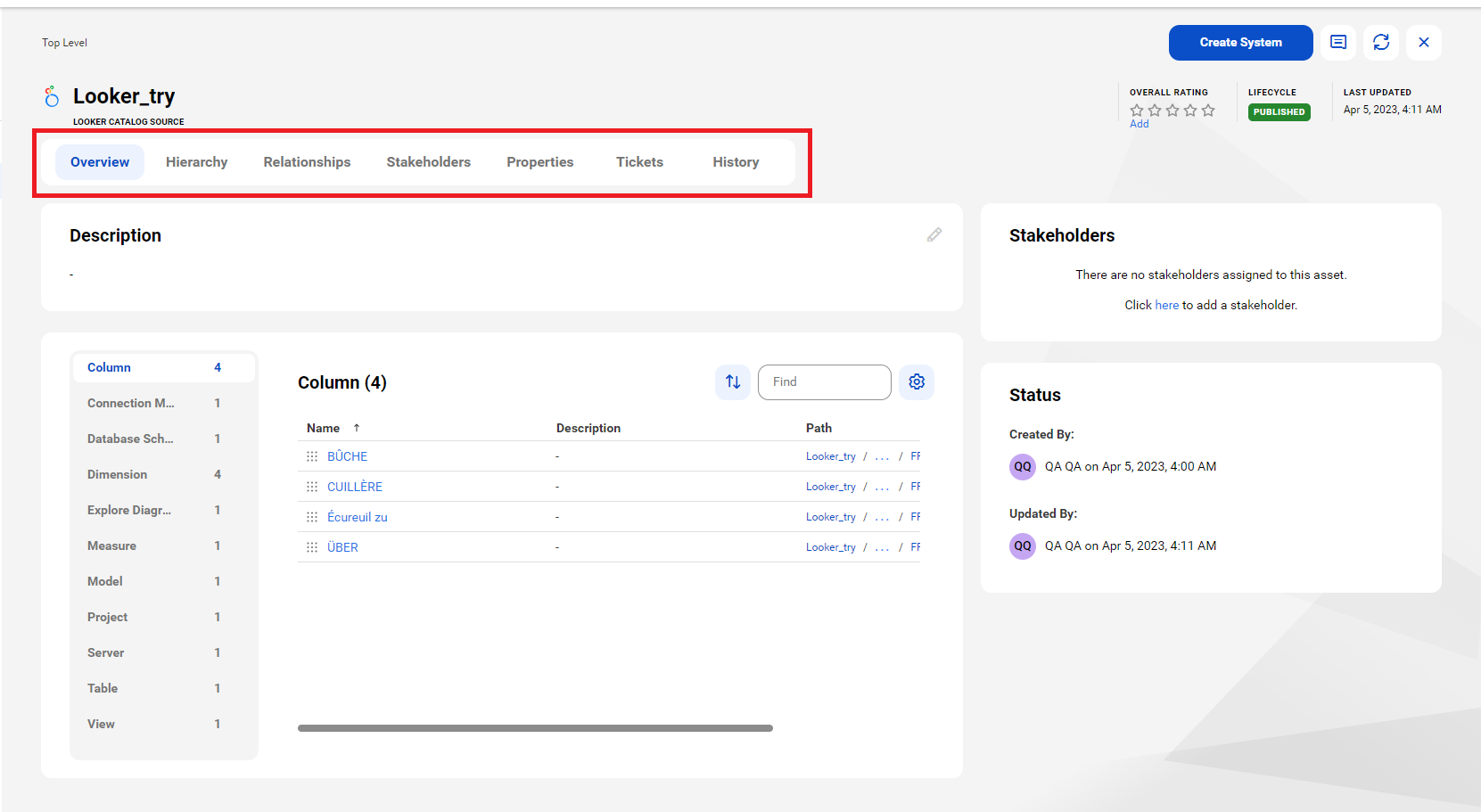Select Project in asset type list
Screen dimensions: 1481x812
[x=164, y=618]
